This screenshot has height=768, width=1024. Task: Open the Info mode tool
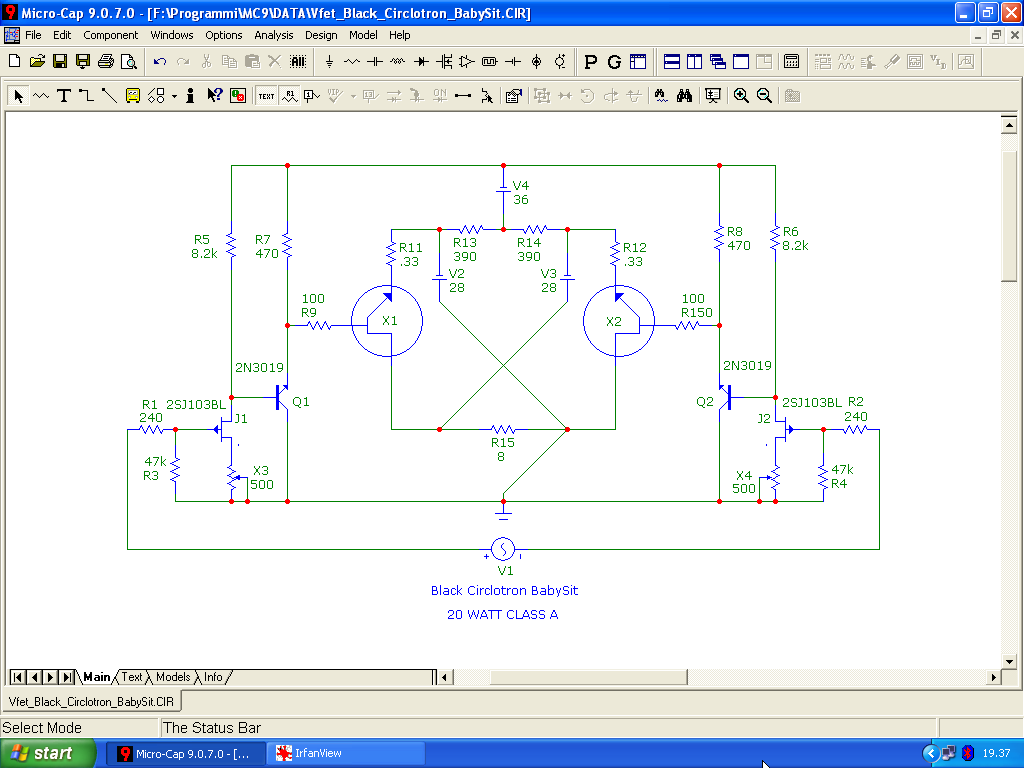(x=190, y=96)
